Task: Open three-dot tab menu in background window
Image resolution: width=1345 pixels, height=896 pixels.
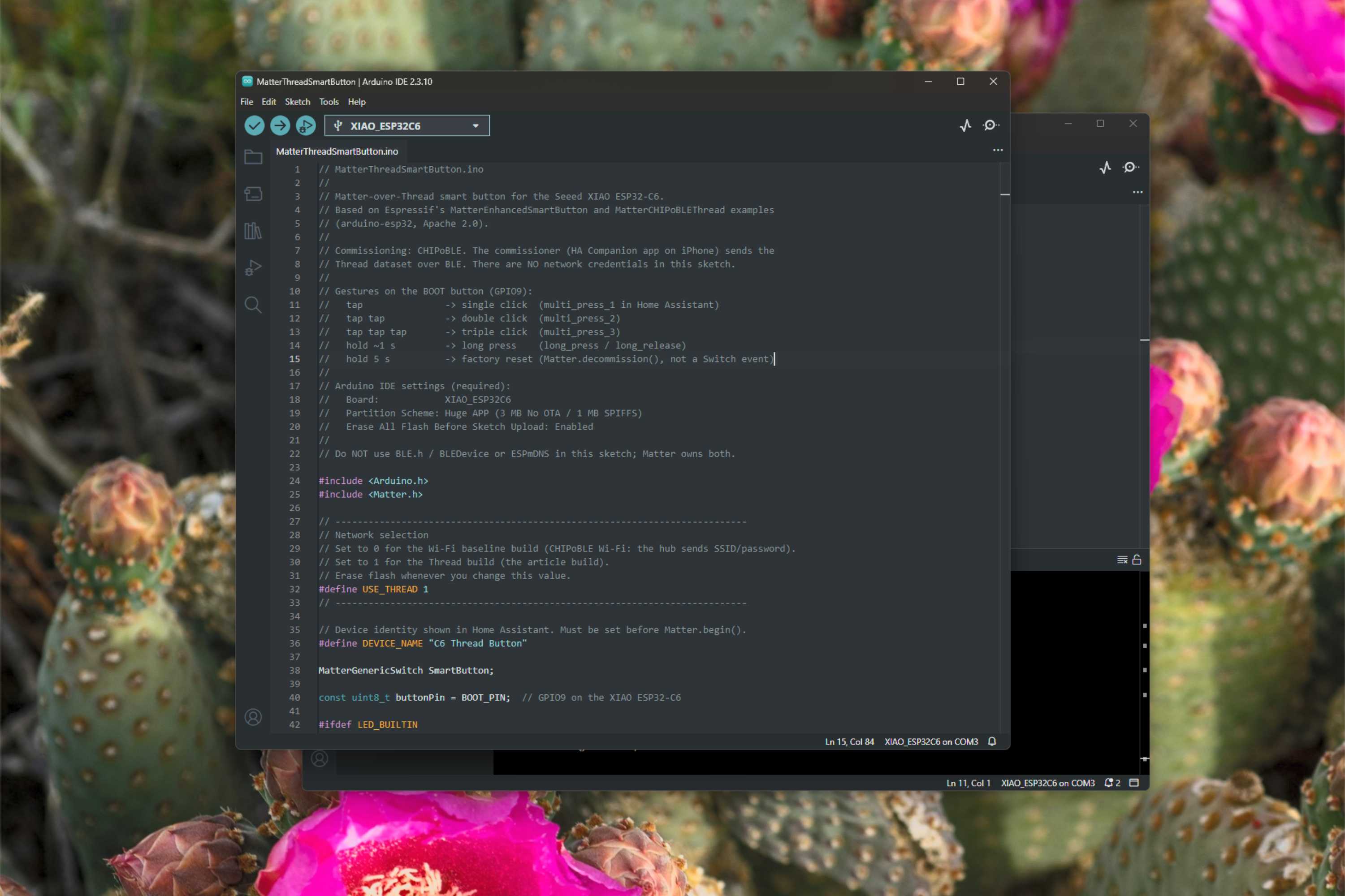Action: click(x=1138, y=192)
